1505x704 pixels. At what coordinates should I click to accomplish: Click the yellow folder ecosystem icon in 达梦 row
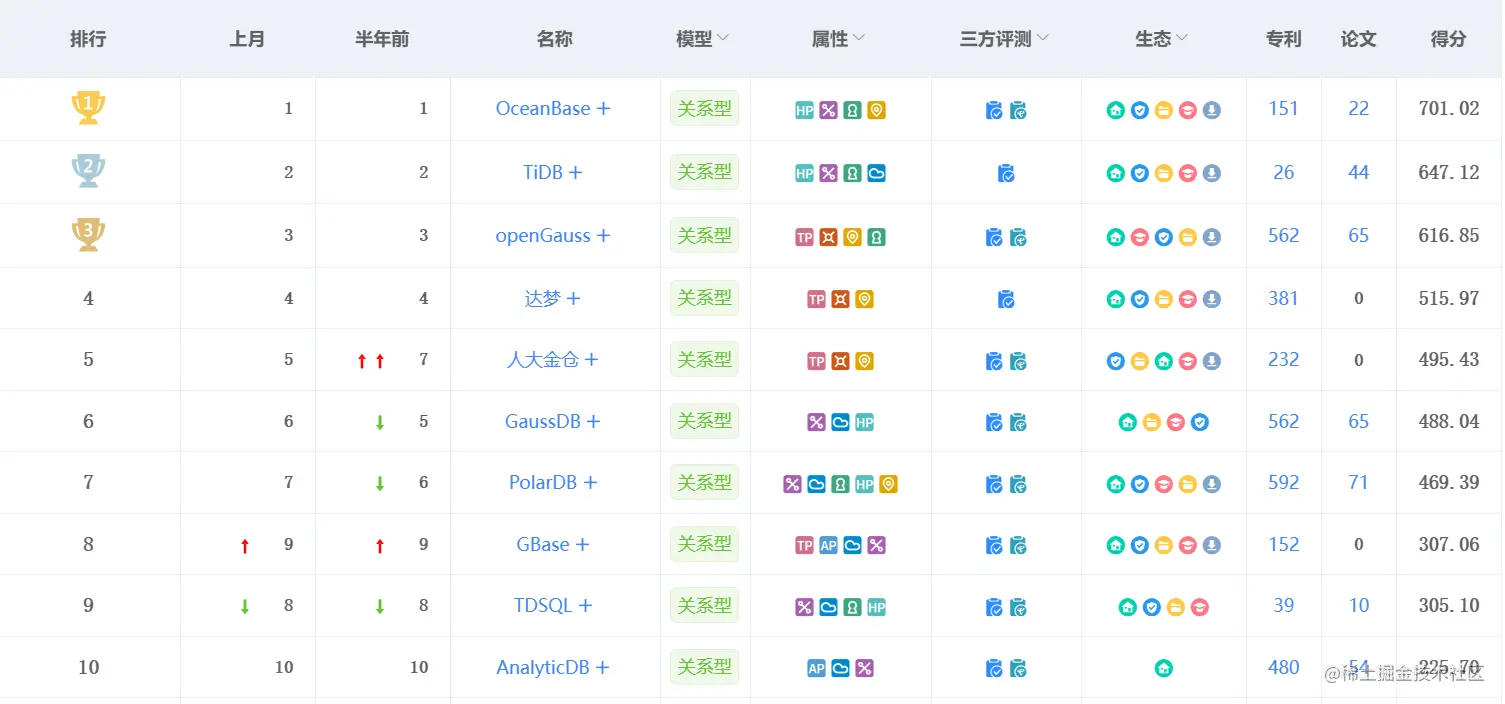[x=1163, y=299]
